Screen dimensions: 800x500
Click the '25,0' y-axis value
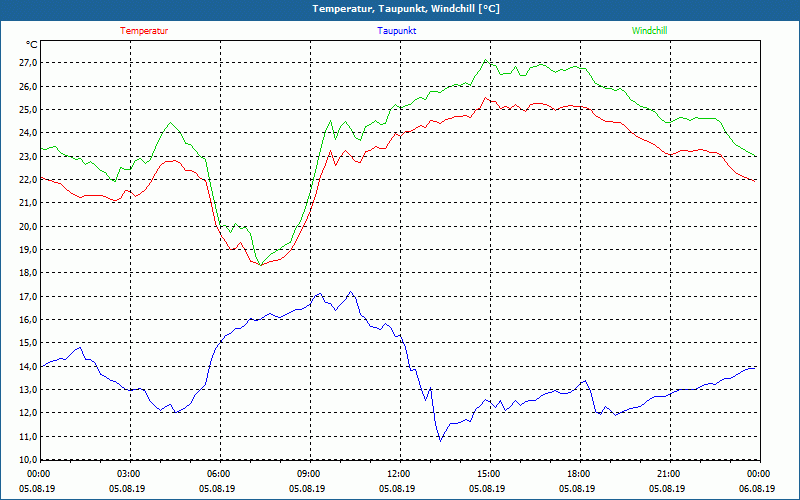point(28,110)
